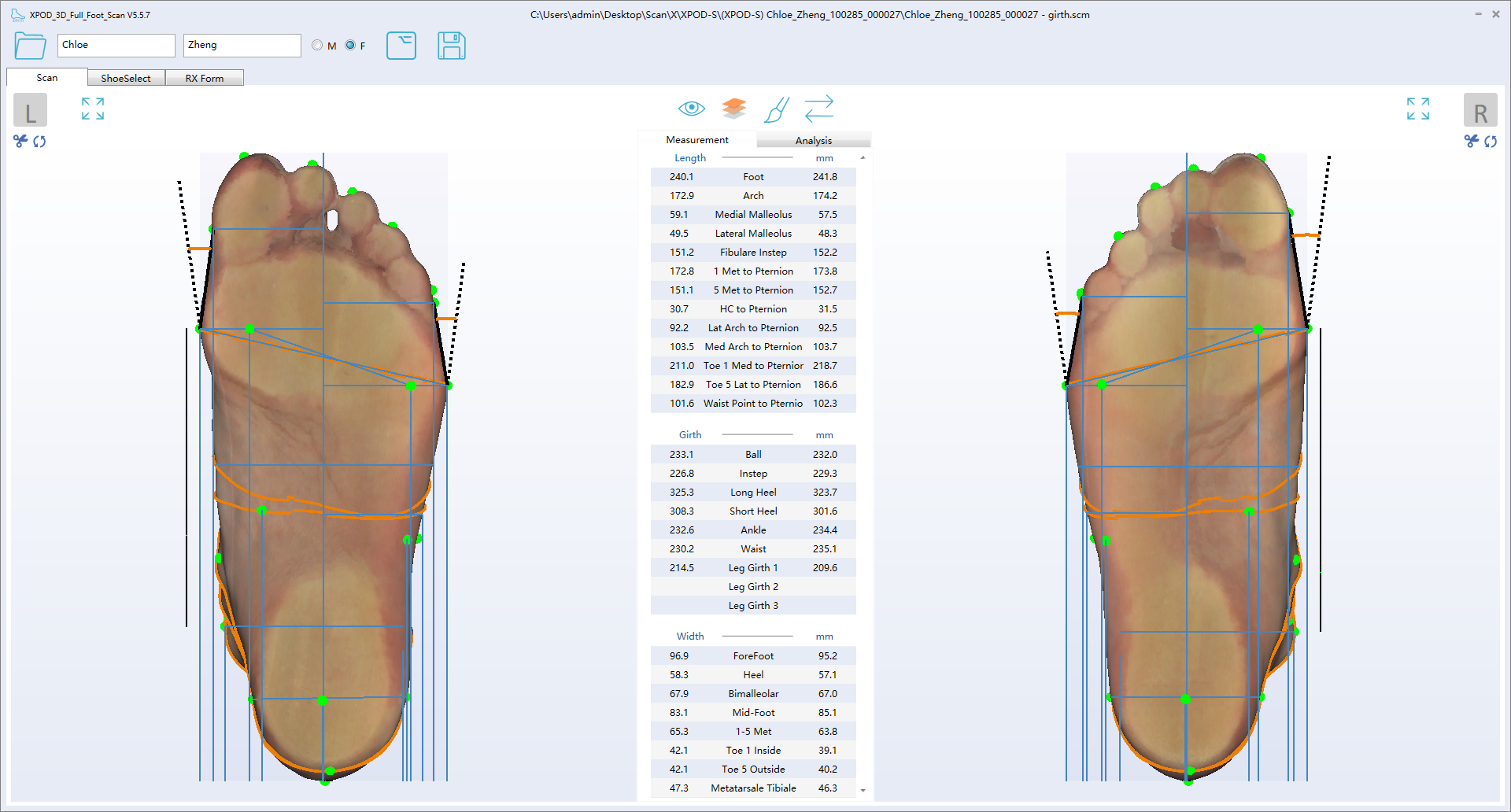
Task: Click the first name field containing Chloe
Action: 116,46
